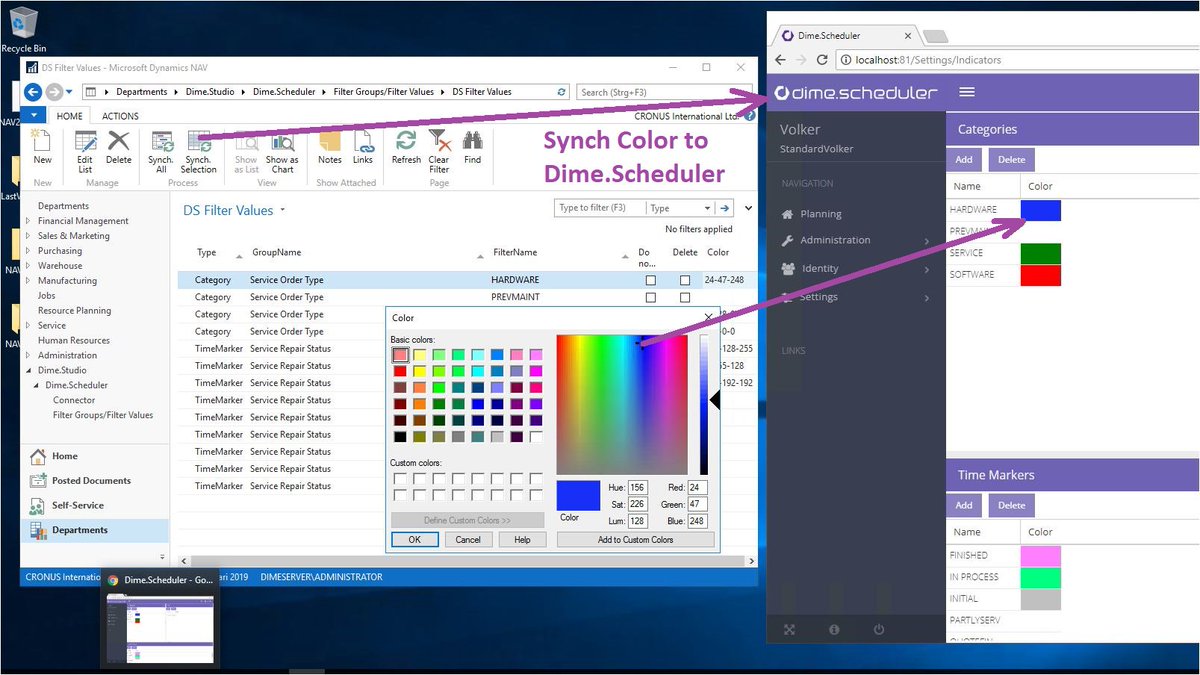Select the red basic color swatch

coord(400,371)
